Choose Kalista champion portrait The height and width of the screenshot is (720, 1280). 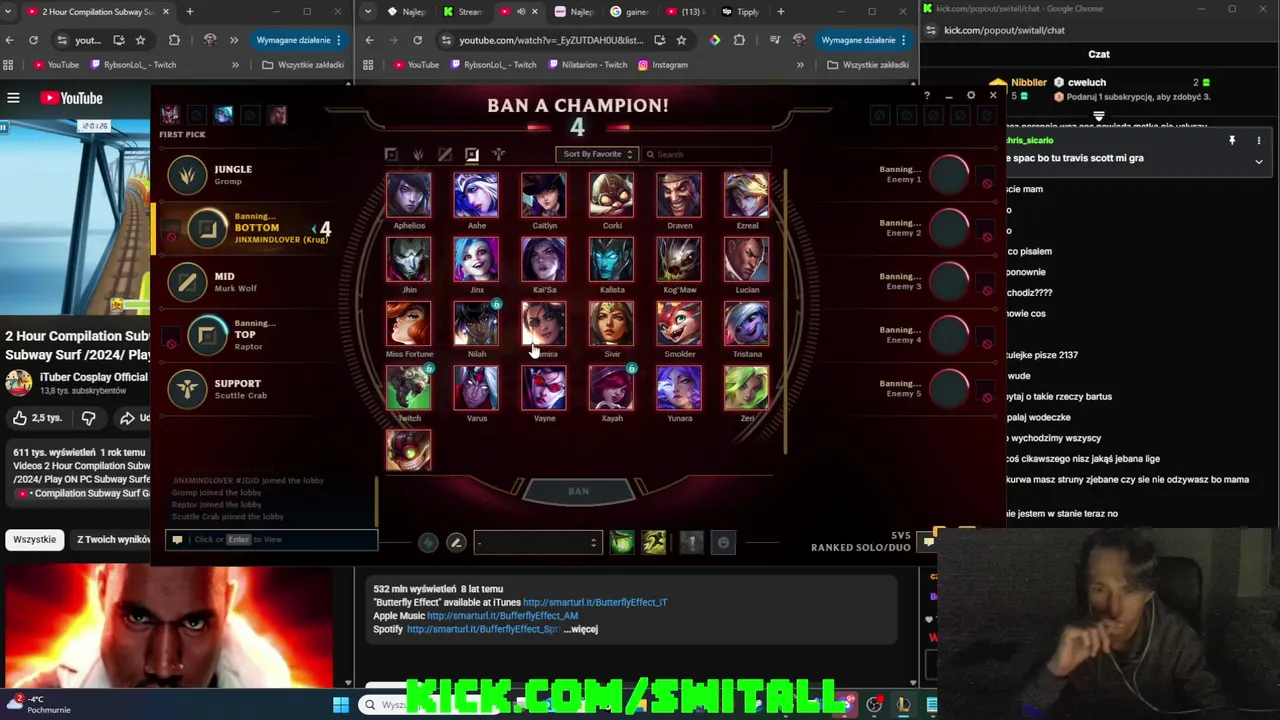(611, 259)
